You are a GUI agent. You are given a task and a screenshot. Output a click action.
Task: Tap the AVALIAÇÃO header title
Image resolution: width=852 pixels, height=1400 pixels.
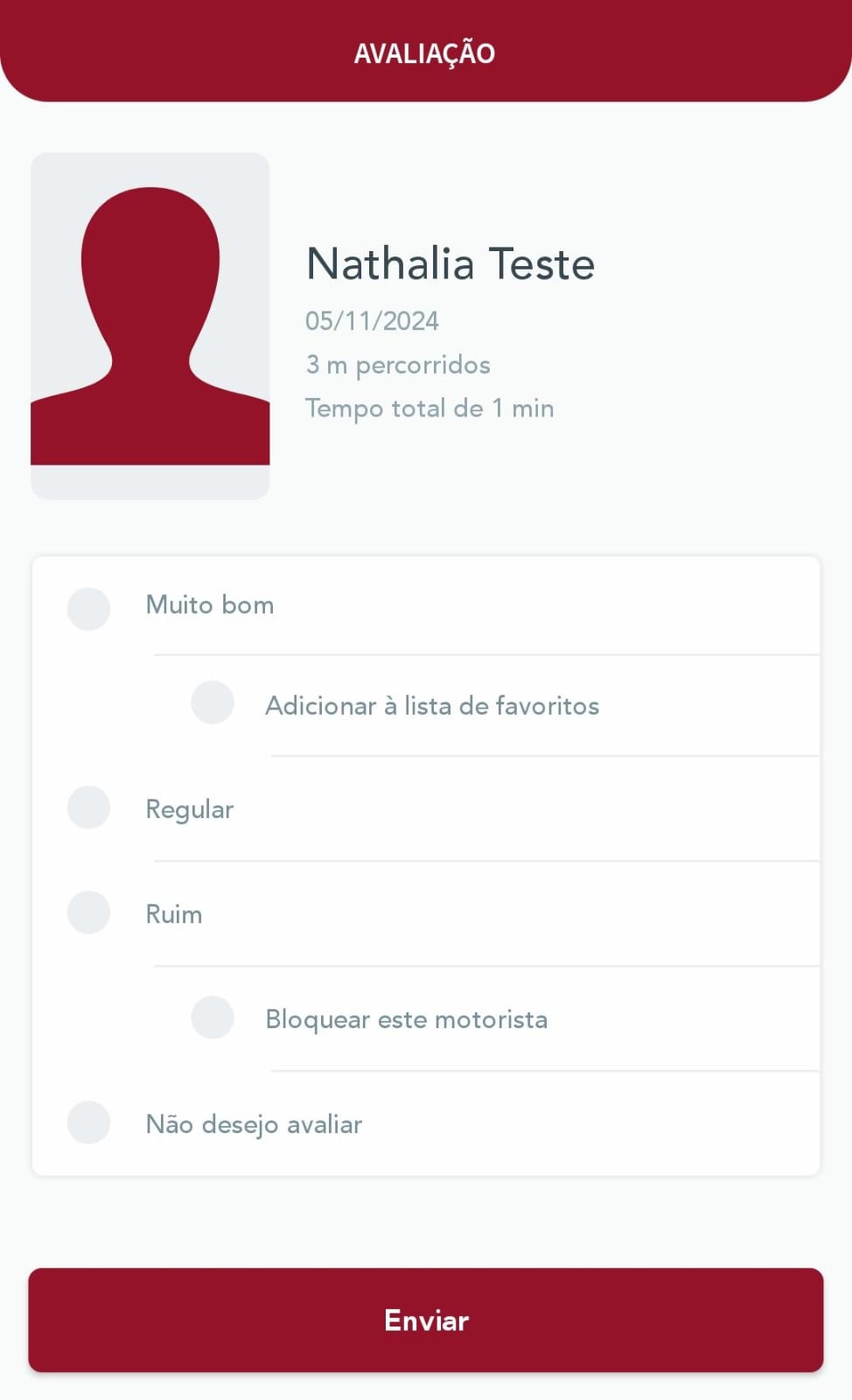click(x=424, y=53)
